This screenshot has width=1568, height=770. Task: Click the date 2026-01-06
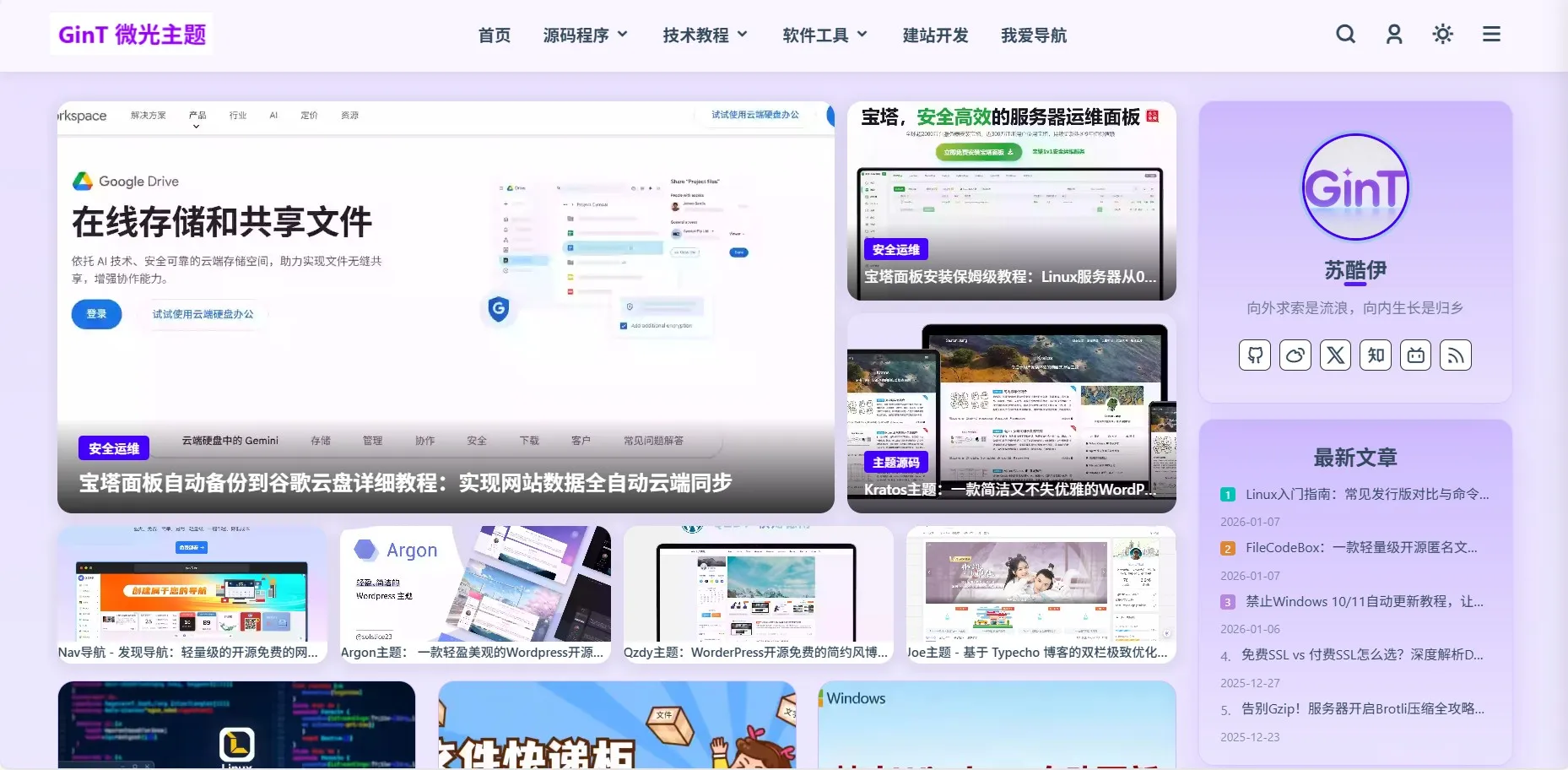(x=1250, y=629)
